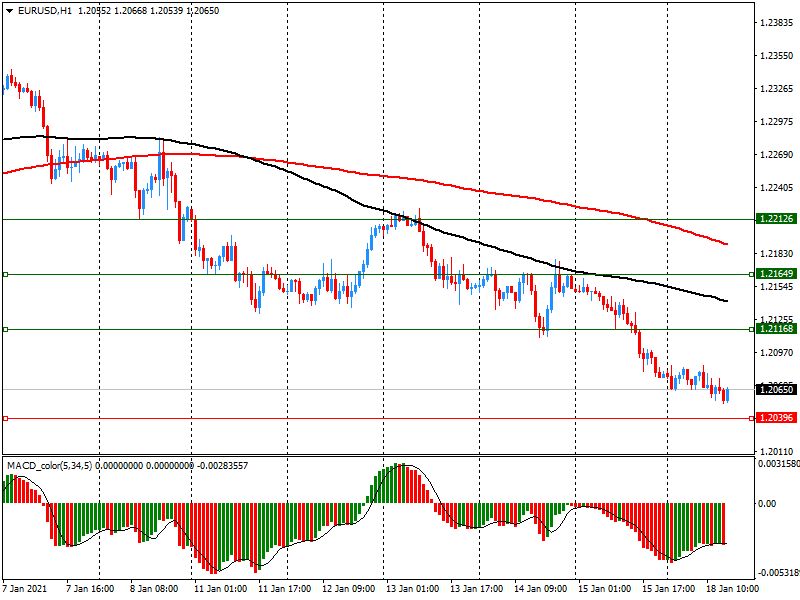Click the 7 Jan 2021 date label
This screenshot has width=800, height=600.
26,589
